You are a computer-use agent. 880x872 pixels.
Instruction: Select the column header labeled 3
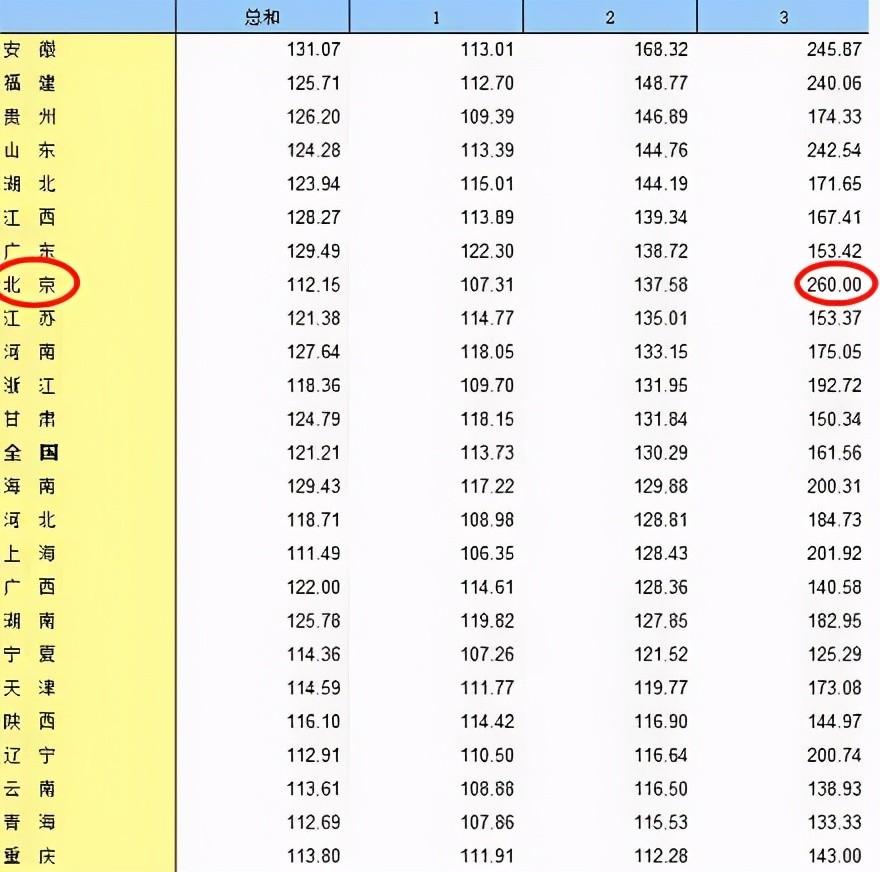click(x=784, y=17)
